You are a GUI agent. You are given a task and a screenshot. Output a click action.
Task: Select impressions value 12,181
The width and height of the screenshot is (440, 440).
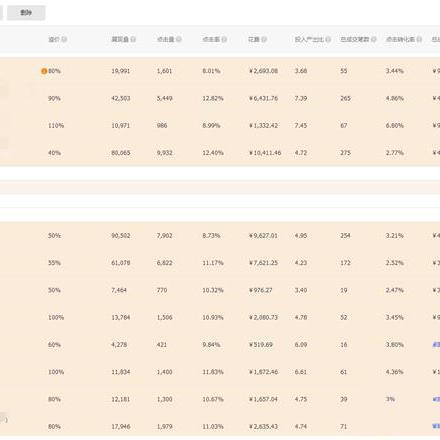tap(121, 400)
